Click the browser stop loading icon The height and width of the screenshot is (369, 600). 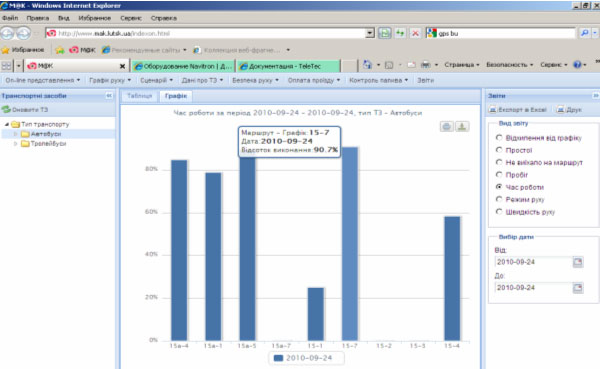click(x=415, y=33)
